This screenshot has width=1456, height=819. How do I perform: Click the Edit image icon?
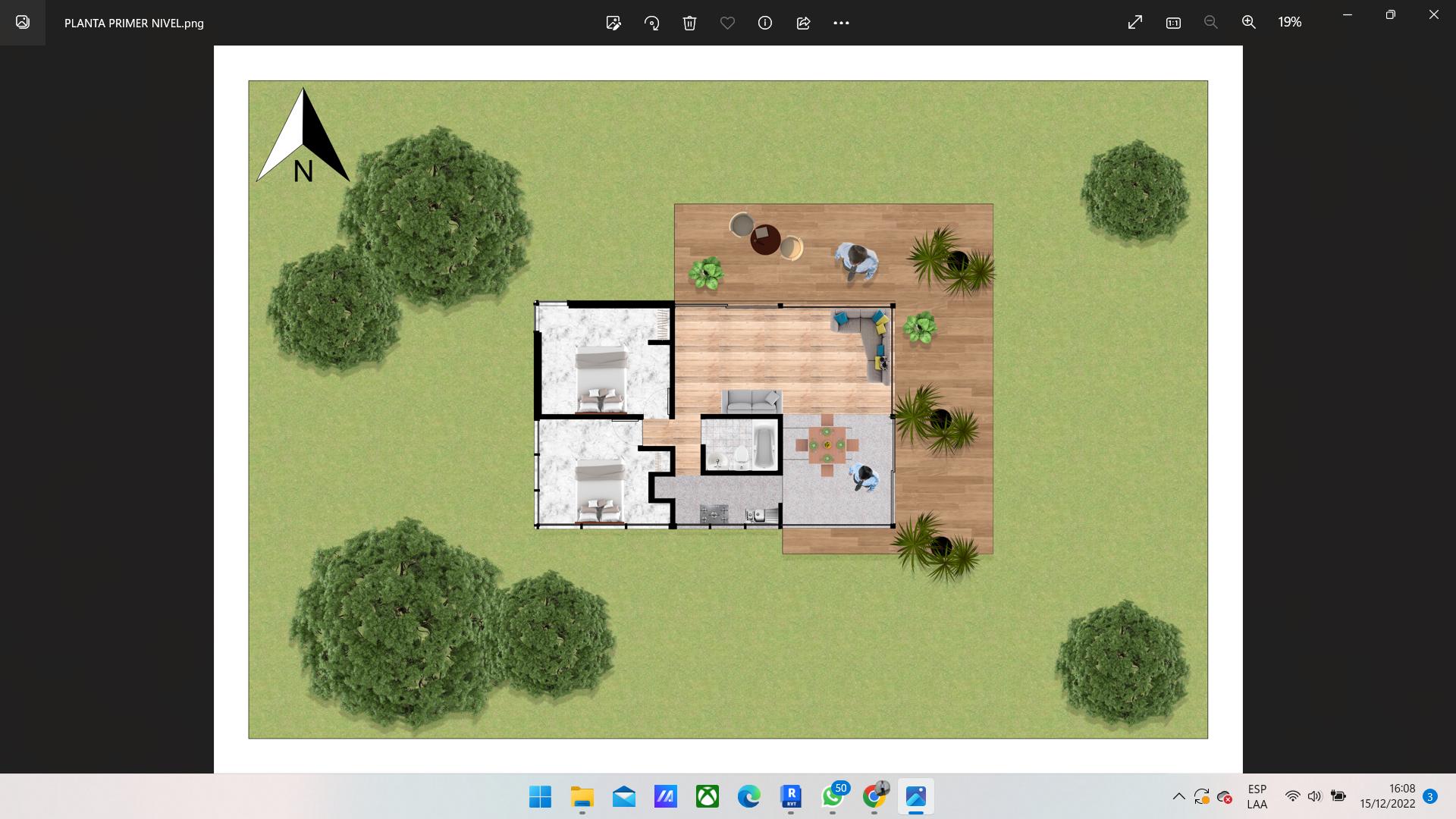click(613, 23)
